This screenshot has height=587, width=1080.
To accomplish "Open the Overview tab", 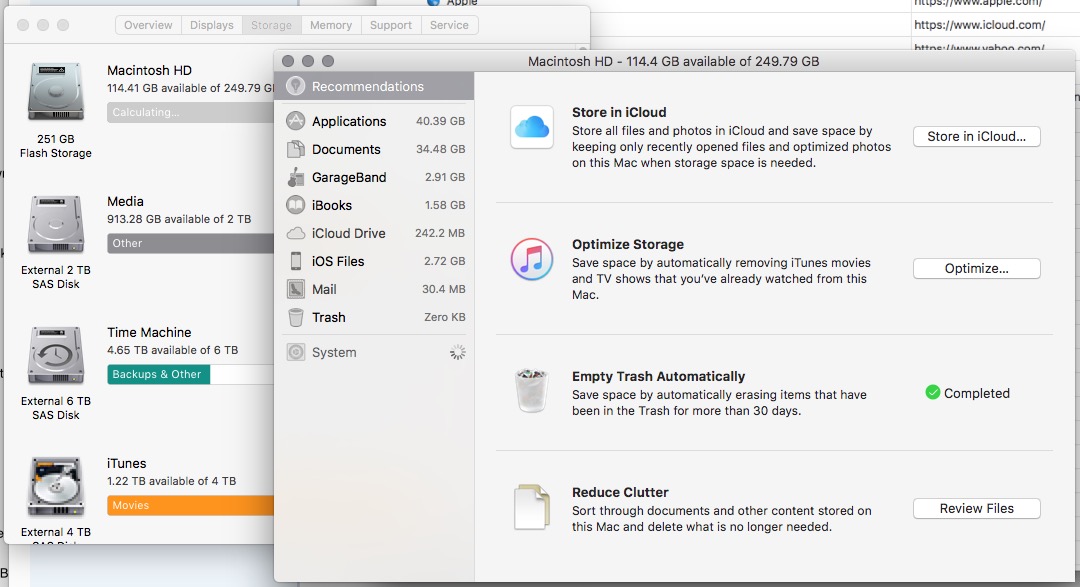I will [148, 25].
